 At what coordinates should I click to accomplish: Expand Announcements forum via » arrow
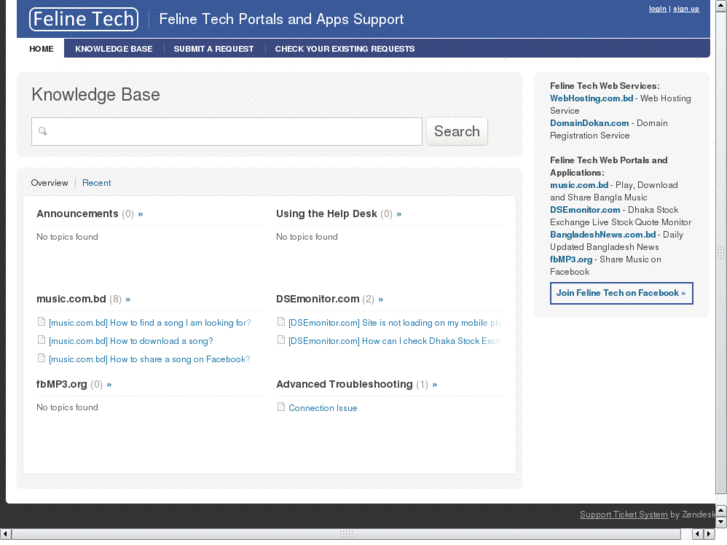pyautogui.click(x=140, y=214)
